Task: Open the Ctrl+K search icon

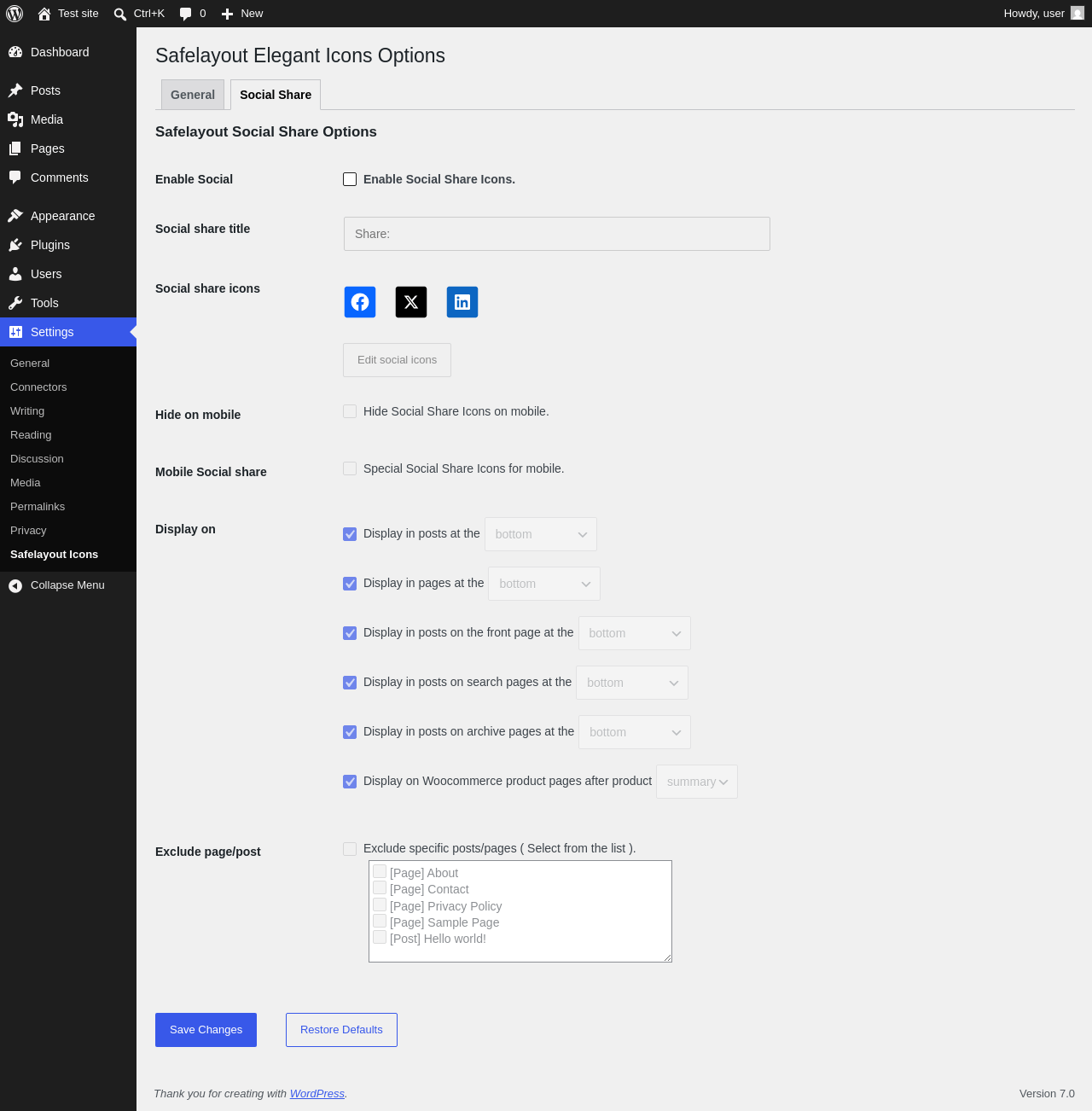Action: click(x=120, y=14)
